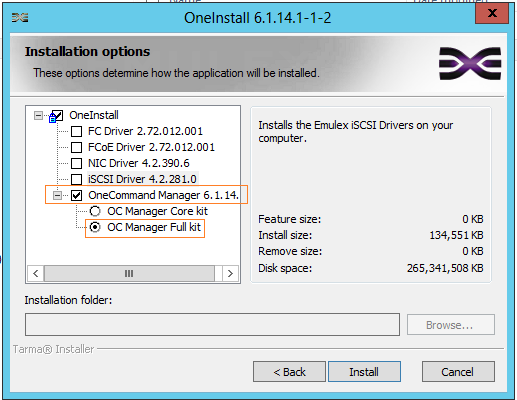Screen dimensions: 517x400
Task: Click the Install button
Action: tap(364, 372)
